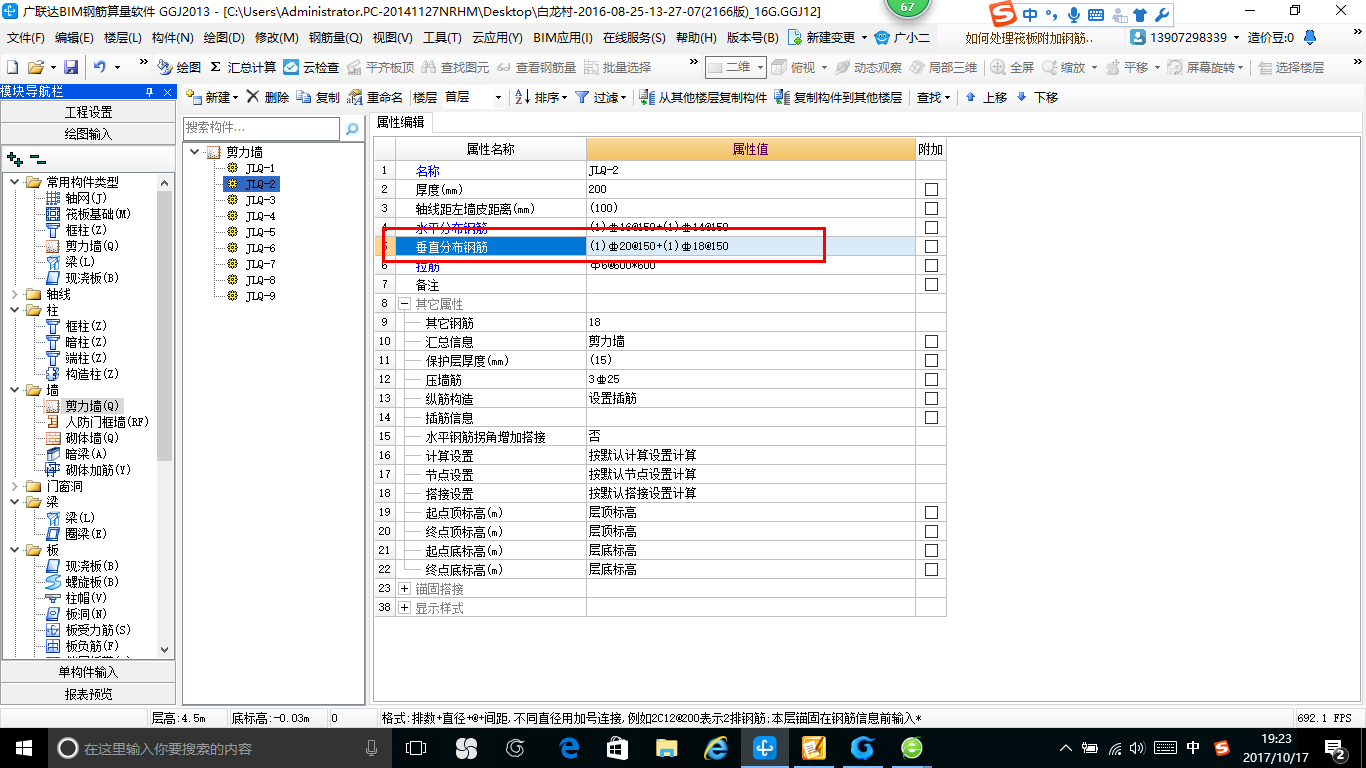Screen dimensions: 1366x768
Task: Start 云检查 cloud check
Action: point(311,67)
